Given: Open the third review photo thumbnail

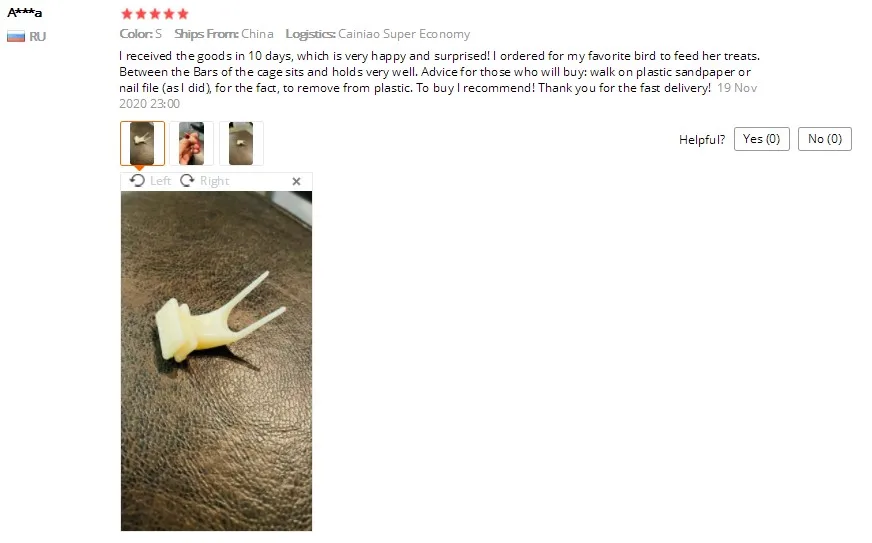Looking at the screenshot, I should 241,144.
